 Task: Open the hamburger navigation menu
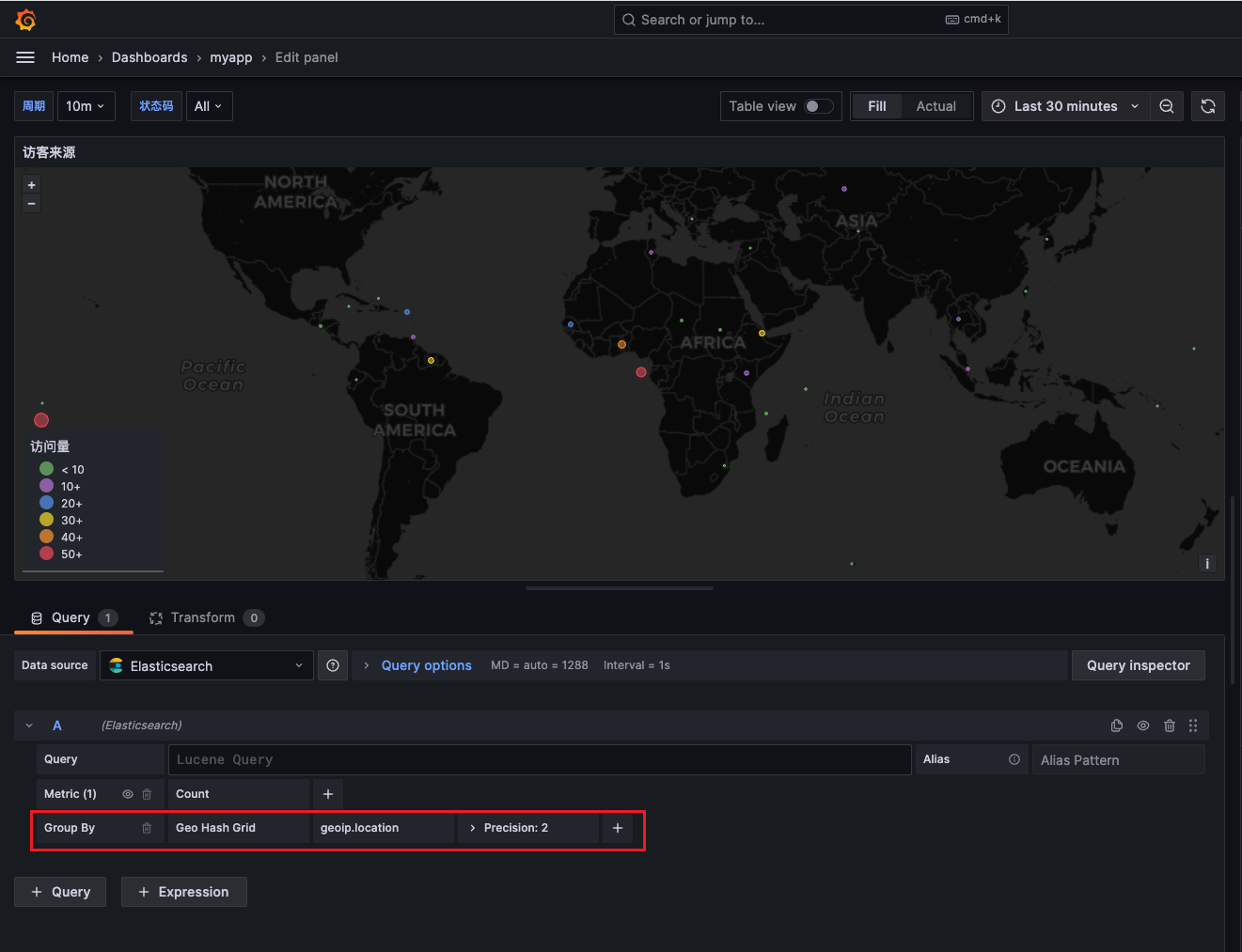point(25,57)
